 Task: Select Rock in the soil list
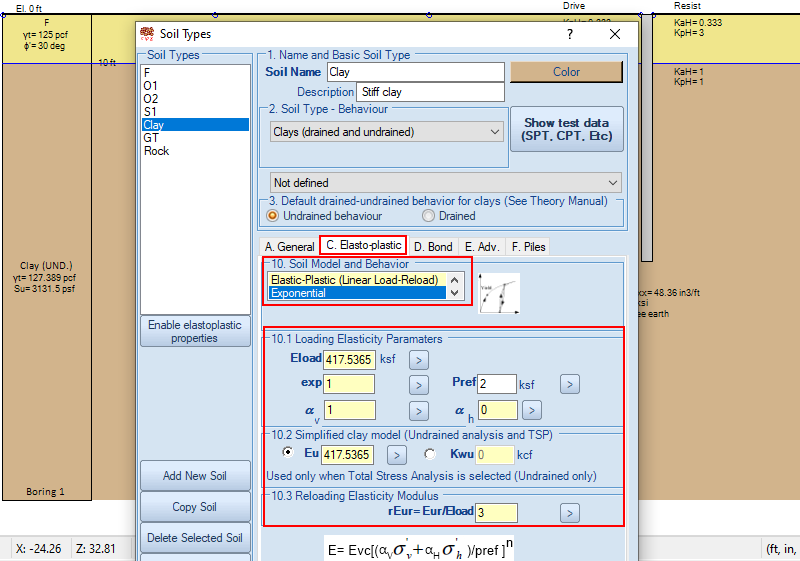[x=195, y=151]
